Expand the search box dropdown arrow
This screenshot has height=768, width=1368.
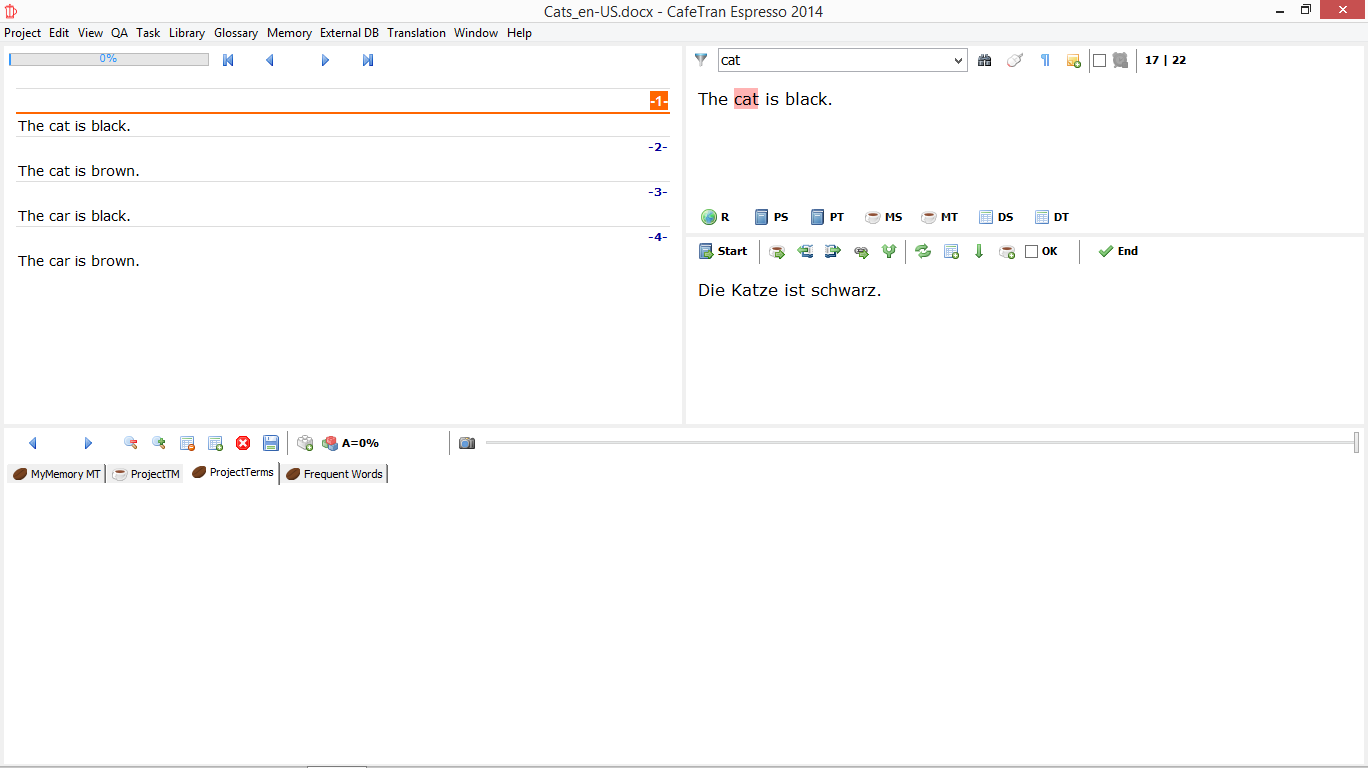(x=958, y=61)
